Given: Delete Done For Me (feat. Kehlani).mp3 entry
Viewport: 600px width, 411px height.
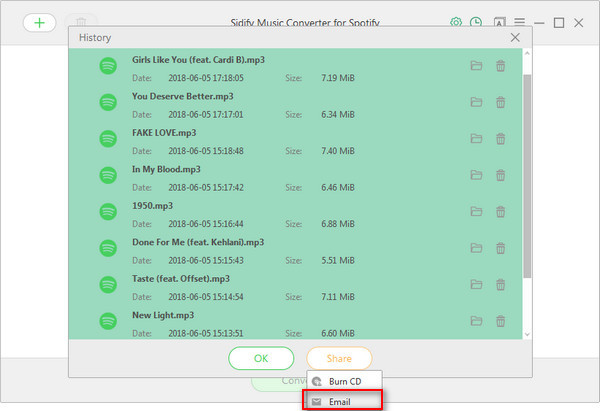Looking at the screenshot, I should coord(500,248).
